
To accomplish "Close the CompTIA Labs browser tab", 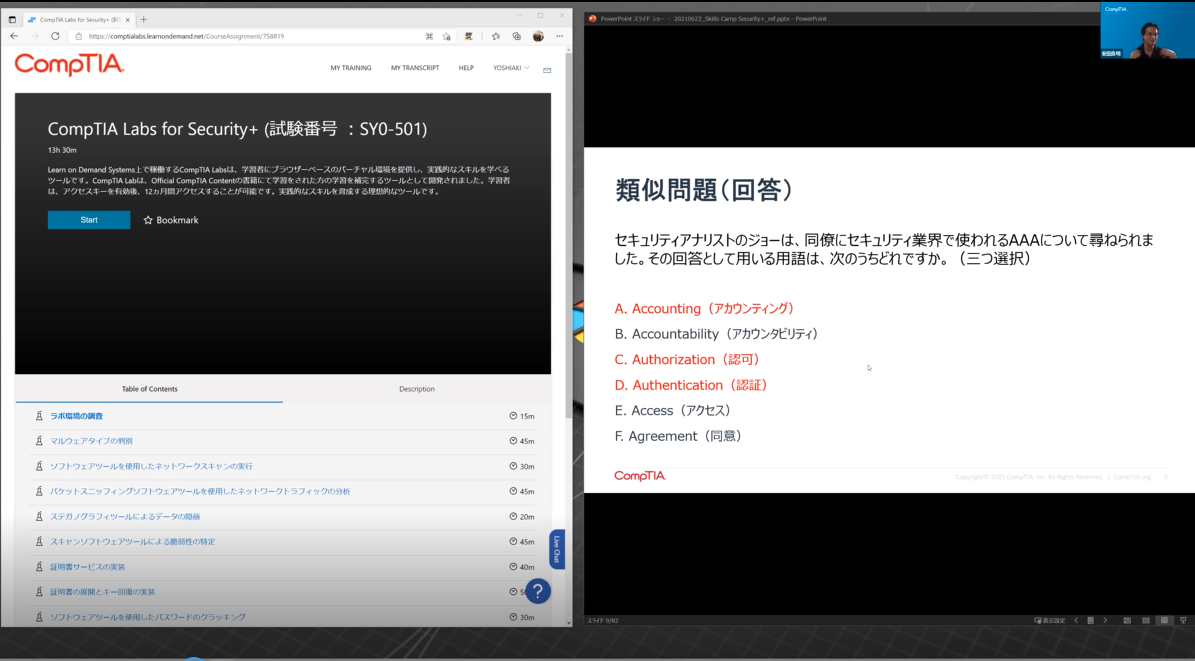I will coord(127,19).
